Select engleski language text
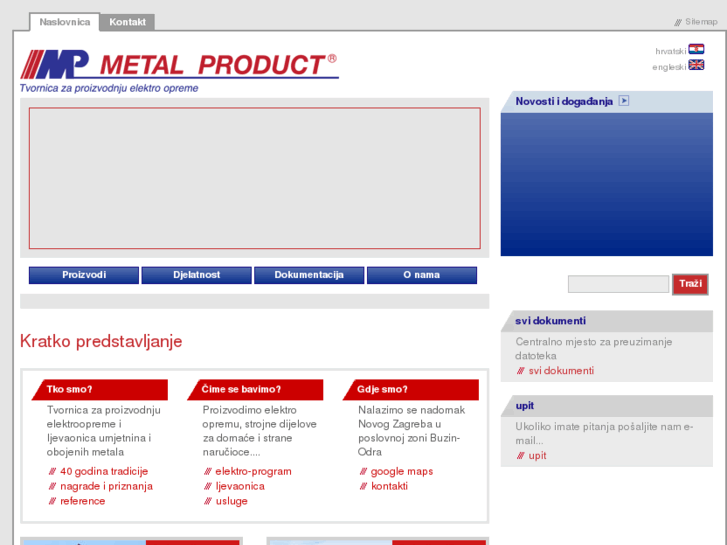 click(669, 67)
